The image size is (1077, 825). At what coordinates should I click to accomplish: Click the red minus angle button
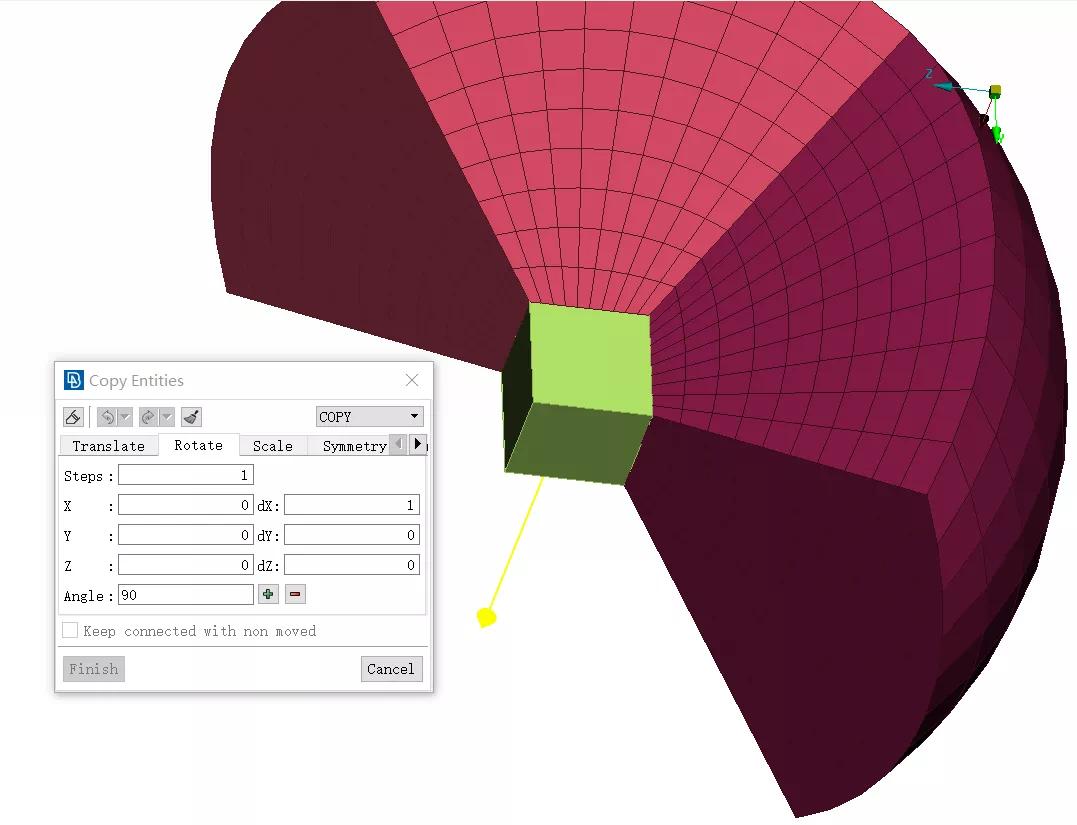click(x=295, y=594)
